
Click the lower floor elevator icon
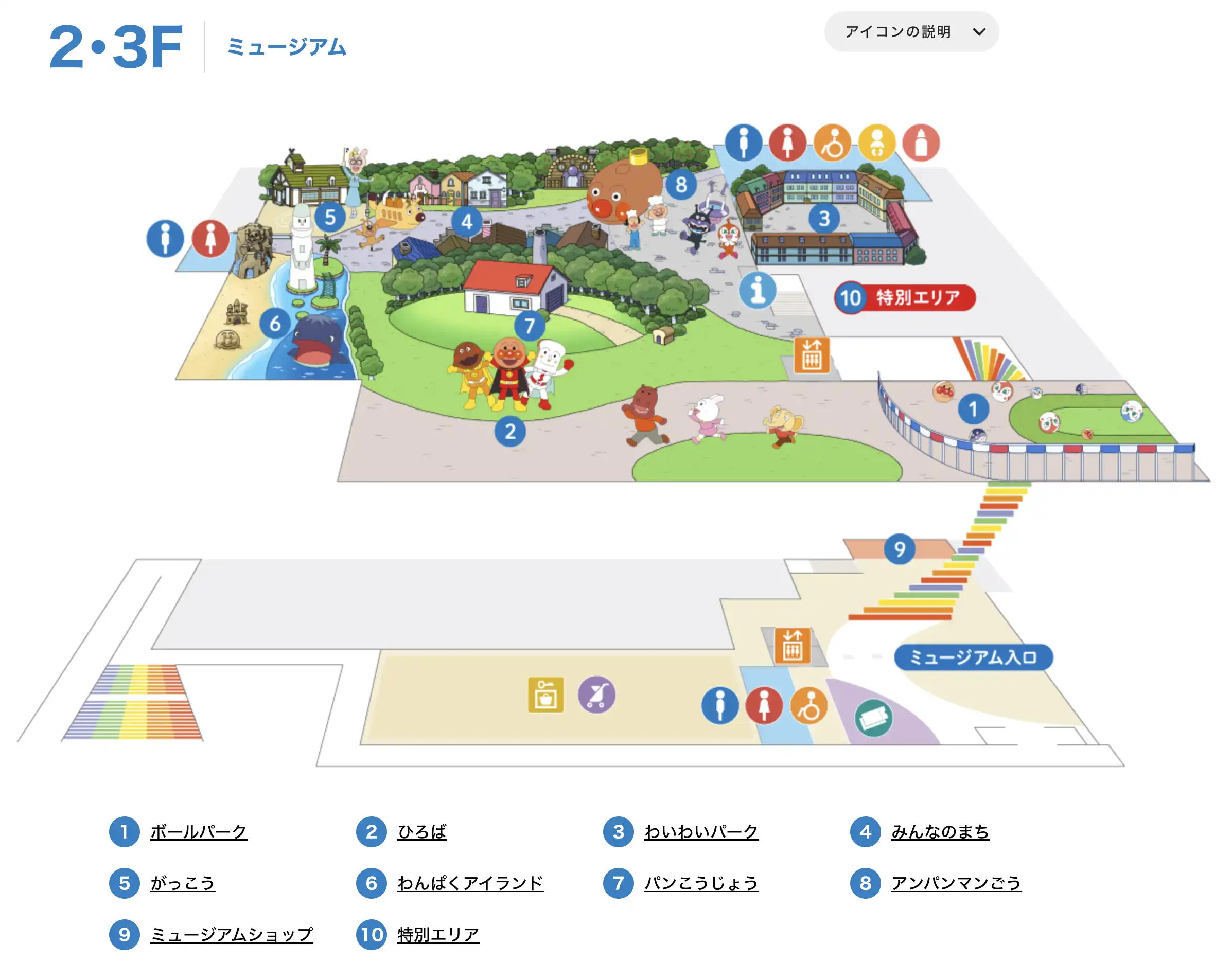[793, 646]
